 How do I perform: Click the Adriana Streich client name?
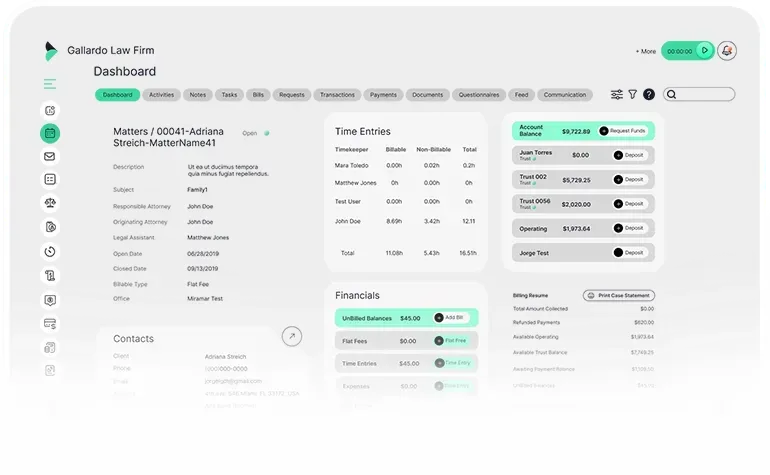click(225, 357)
